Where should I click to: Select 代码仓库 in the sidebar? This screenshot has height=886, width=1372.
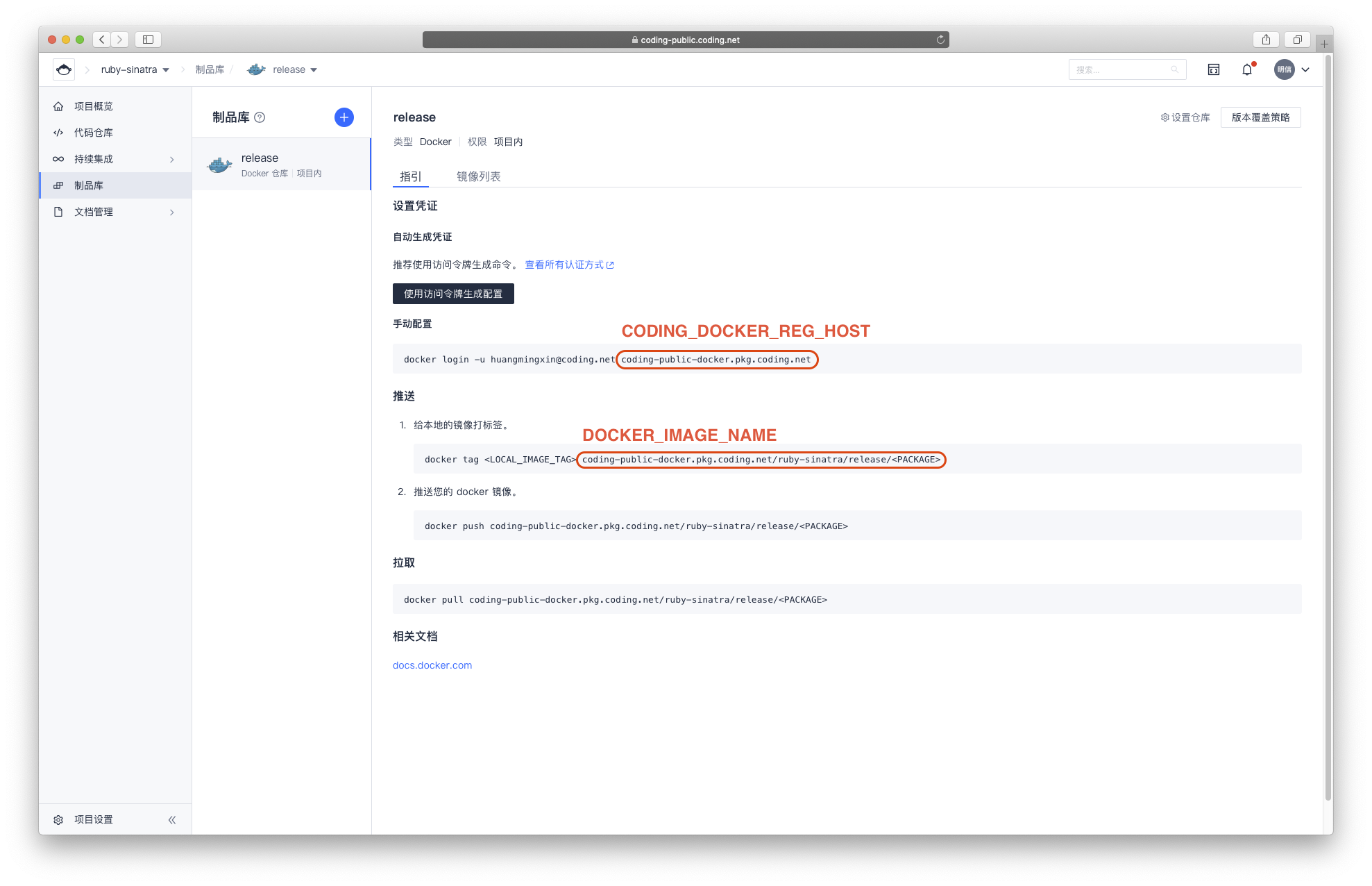tap(94, 133)
